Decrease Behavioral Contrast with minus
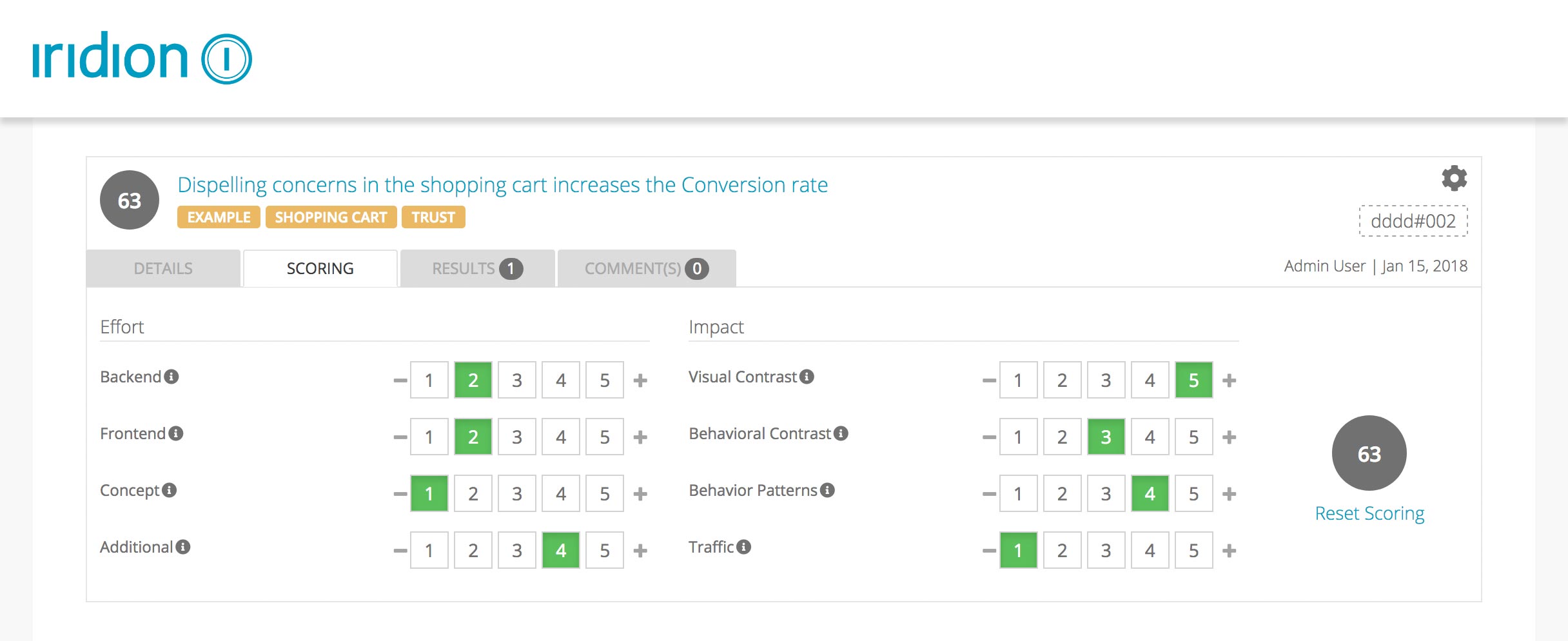 tap(990, 437)
